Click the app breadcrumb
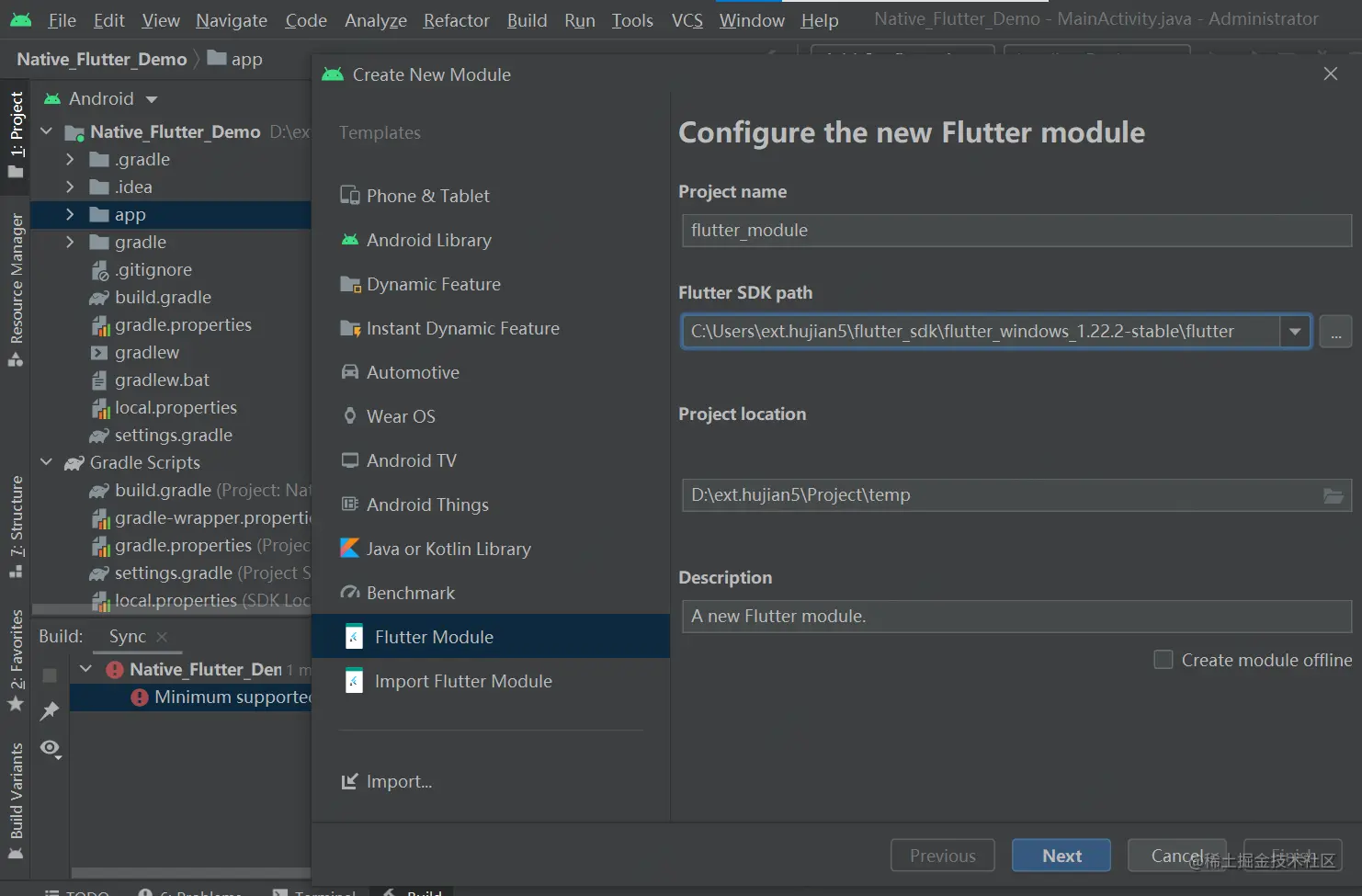Viewport: 1362px width, 896px height. (x=235, y=59)
